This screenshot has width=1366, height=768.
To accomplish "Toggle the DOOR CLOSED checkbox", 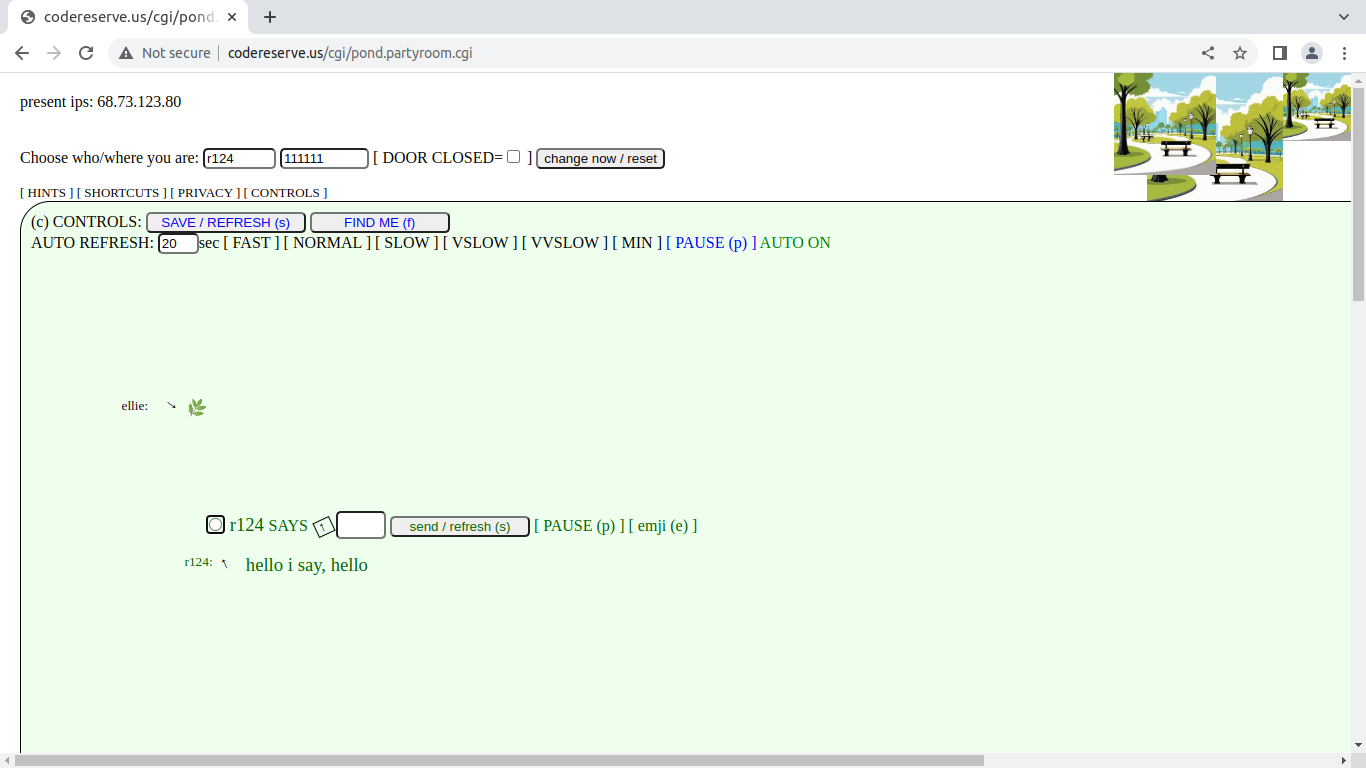I will point(513,157).
